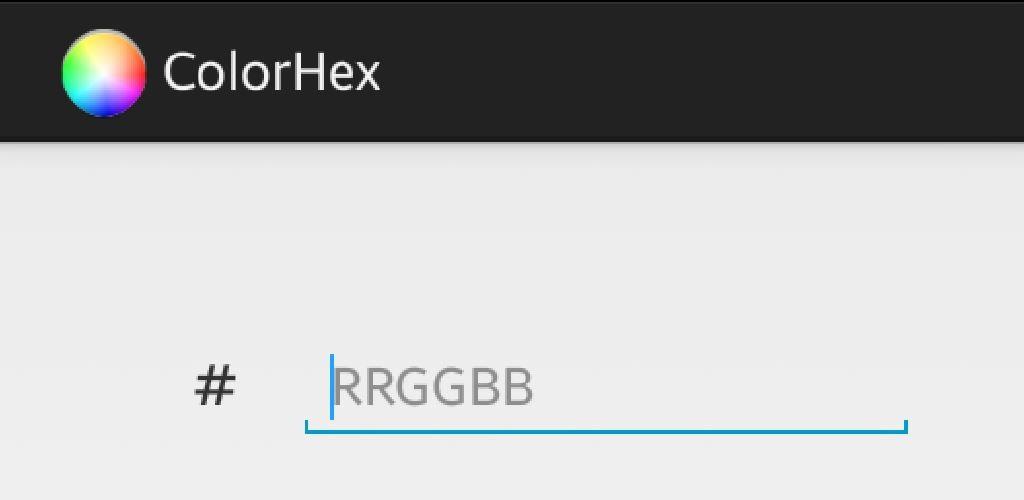This screenshot has width=1024, height=500.
Task: Click empty space at end of hex field
Action: click(x=718, y=388)
